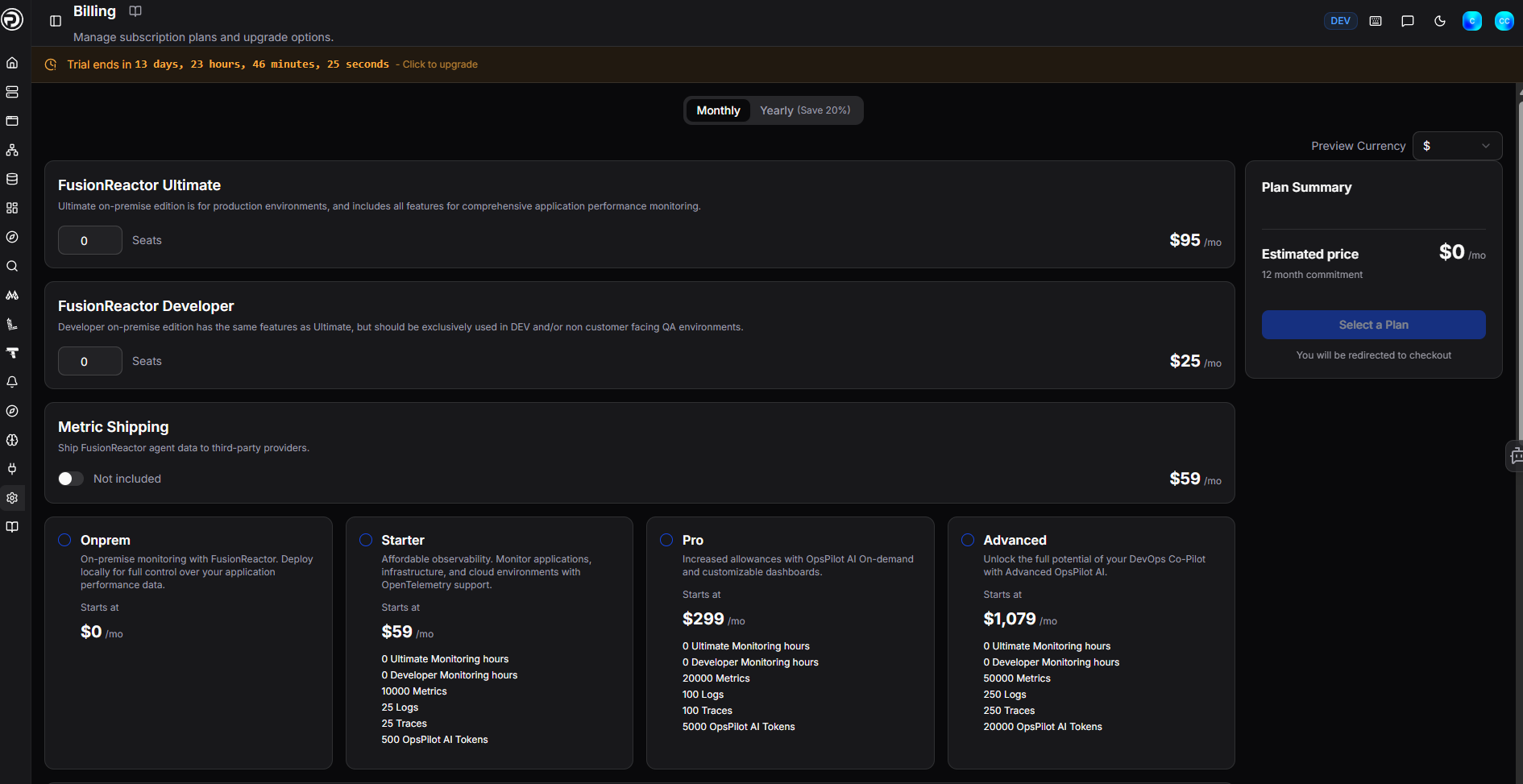Select the Advanced plan radio button
The image size is (1523, 784).
(968, 540)
